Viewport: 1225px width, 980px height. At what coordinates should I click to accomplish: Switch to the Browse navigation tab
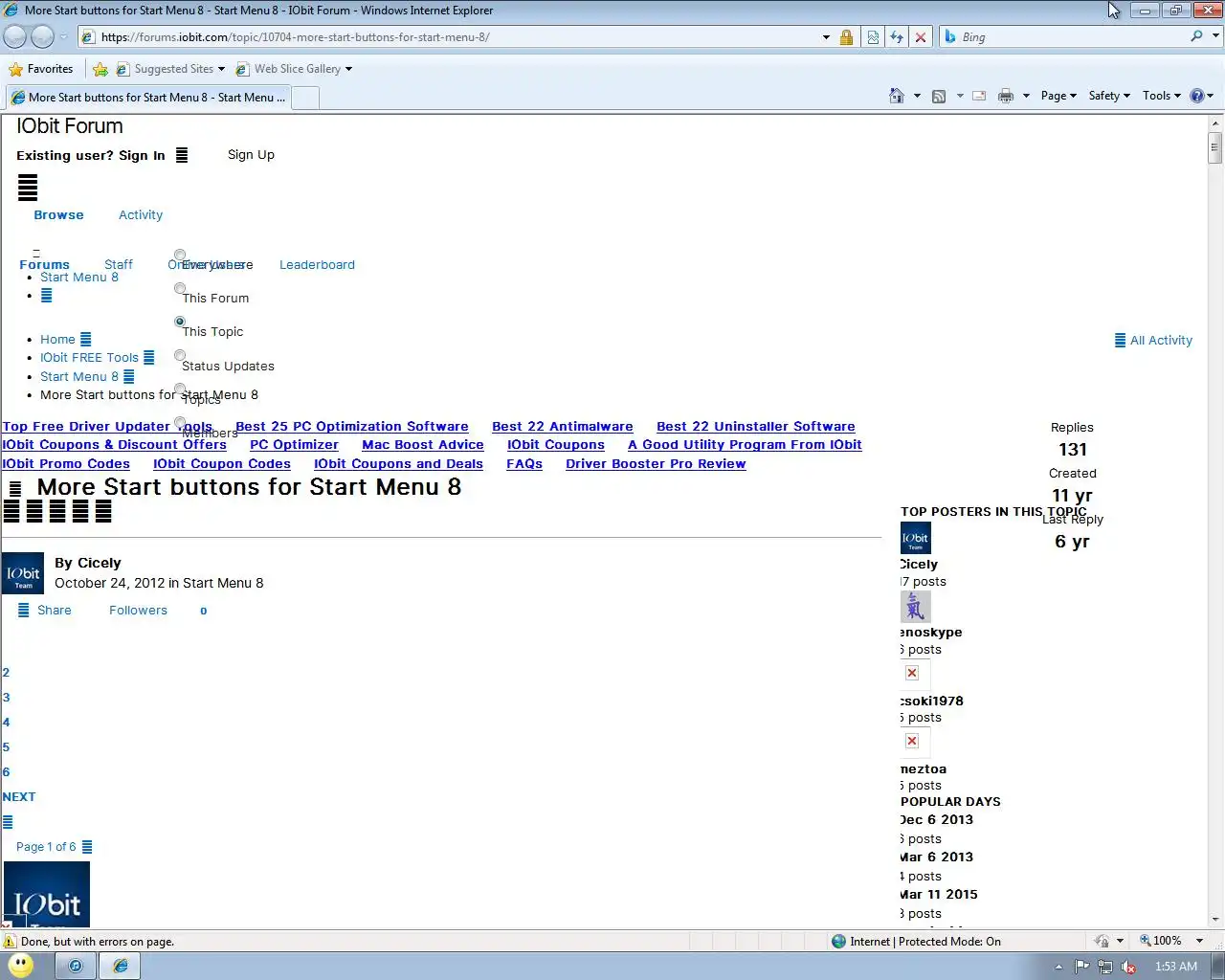[x=58, y=214]
